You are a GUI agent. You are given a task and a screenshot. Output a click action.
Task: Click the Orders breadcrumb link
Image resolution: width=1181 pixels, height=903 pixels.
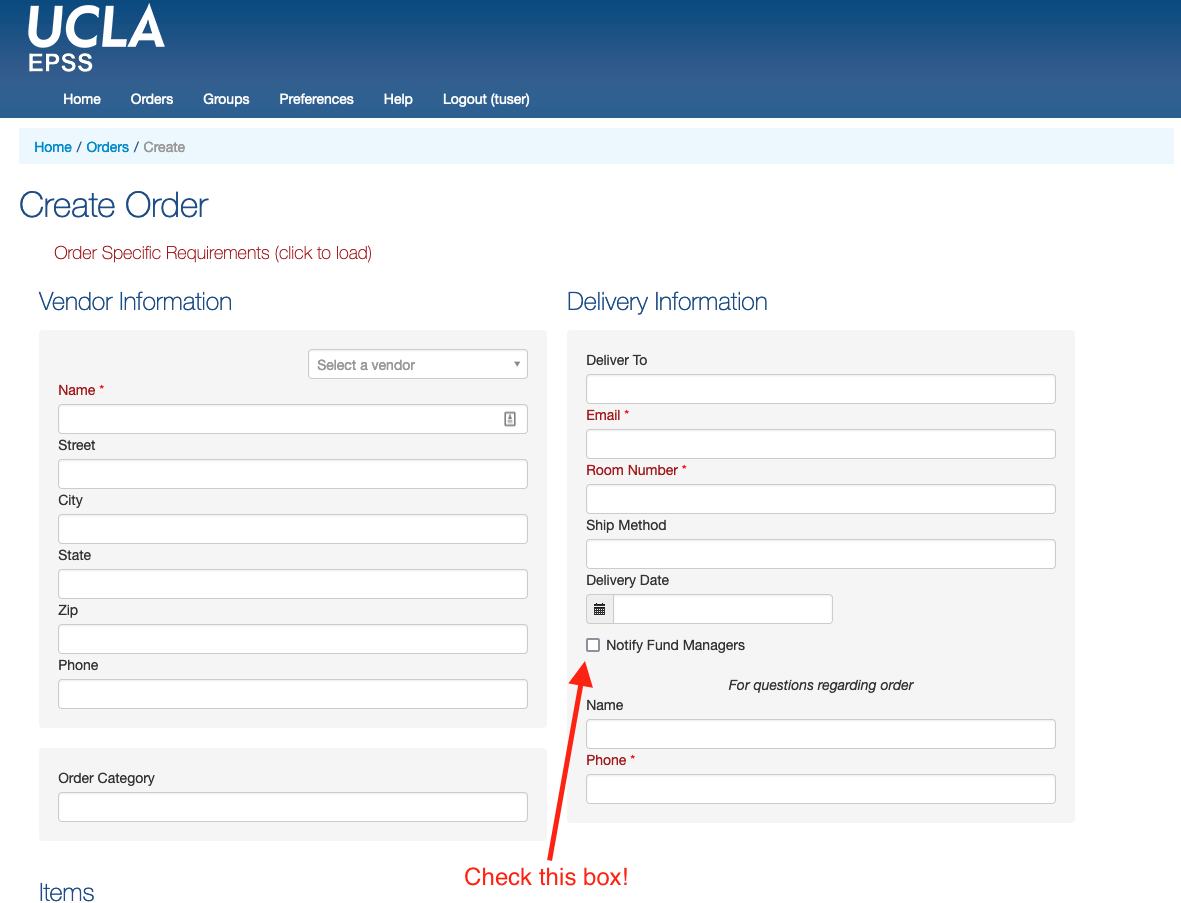(107, 147)
